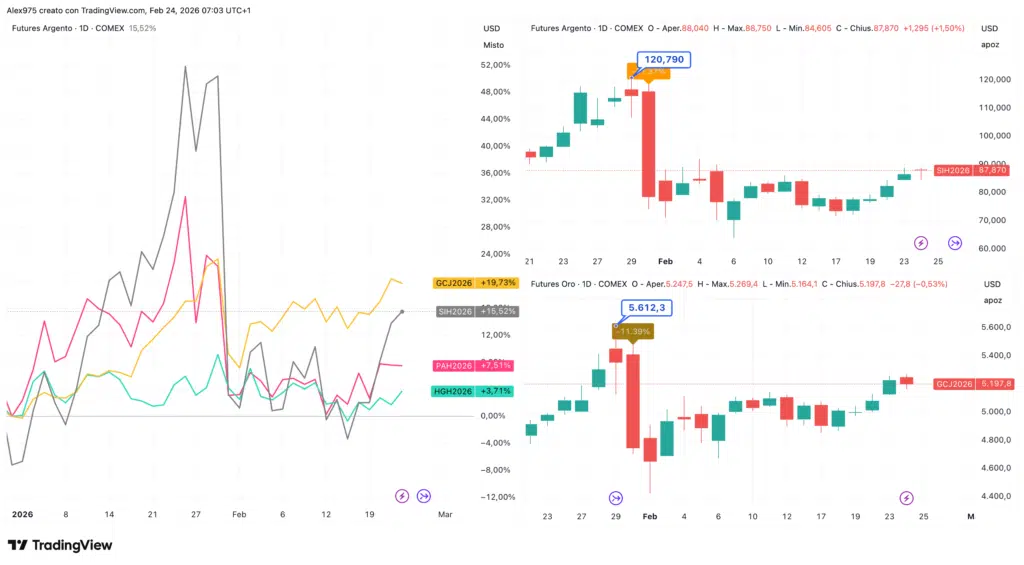1024x565 pixels.
Task: Open the USD currency selector on the gold chart
Action: tap(990, 284)
